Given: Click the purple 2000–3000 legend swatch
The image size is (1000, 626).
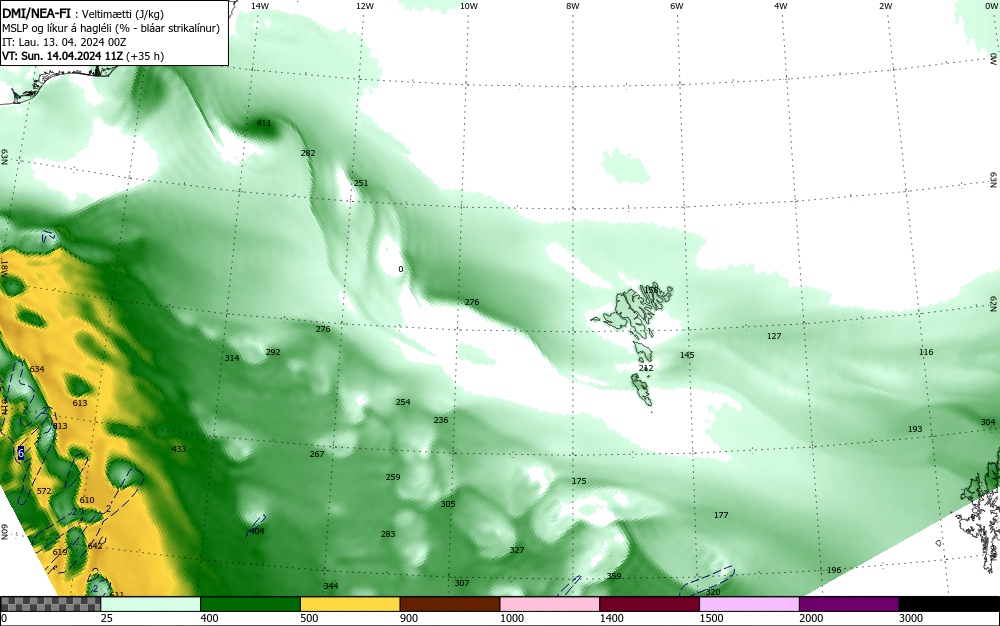Looking at the screenshot, I should pyautogui.click(x=849, y=604).
